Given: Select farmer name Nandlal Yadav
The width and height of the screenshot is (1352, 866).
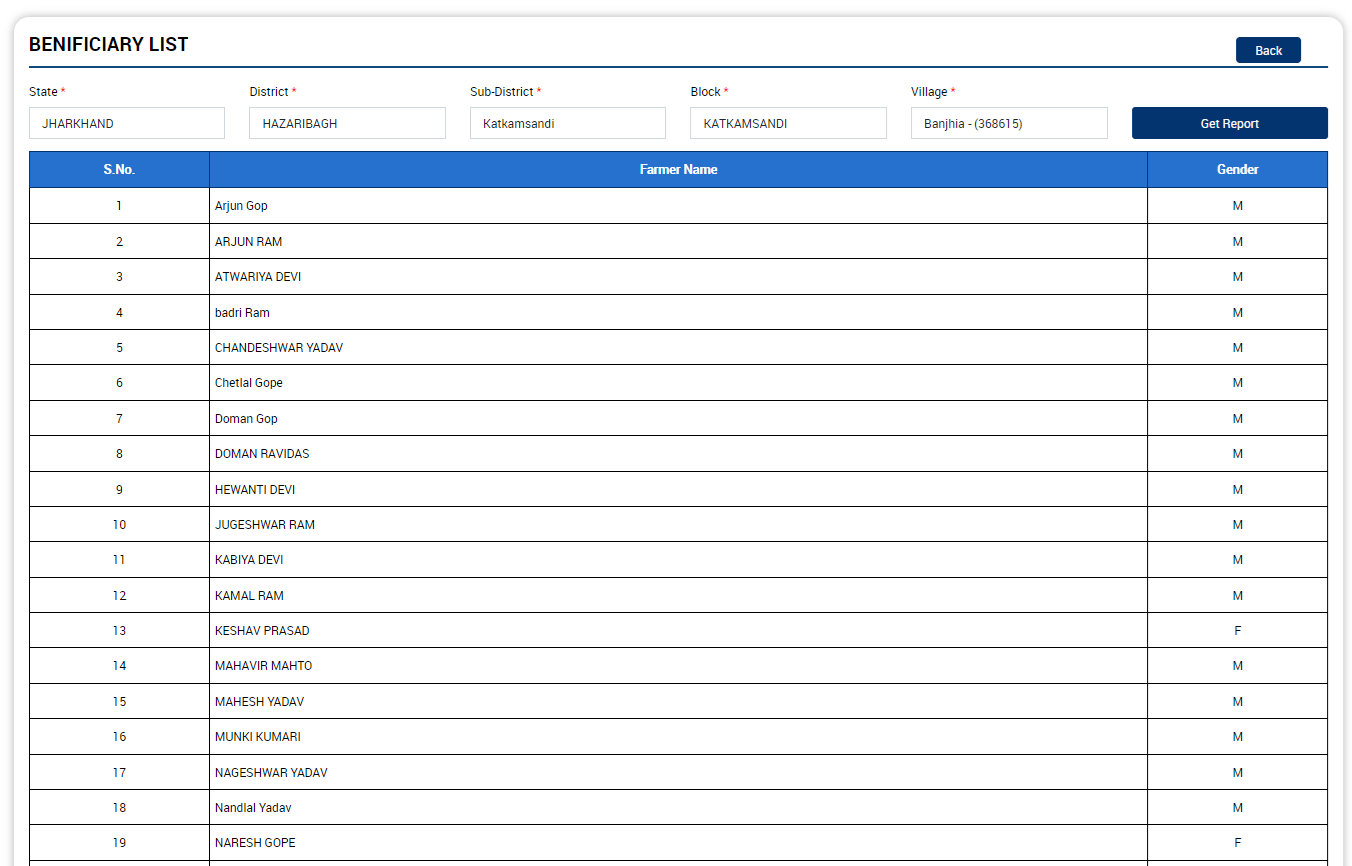Looking at the screenshot, I should [253, 808].
